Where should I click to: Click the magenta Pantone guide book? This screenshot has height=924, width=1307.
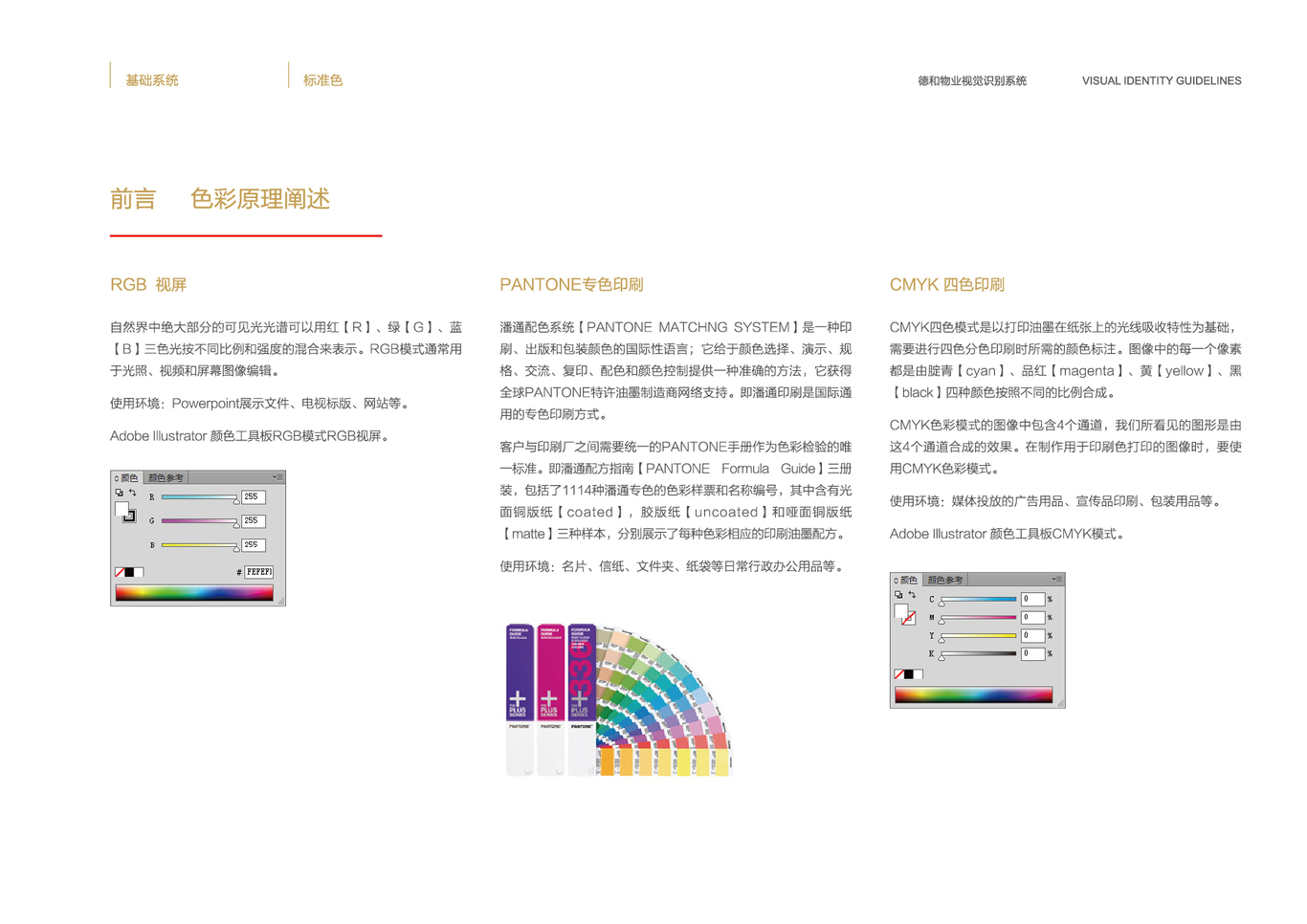click(551, 698)
